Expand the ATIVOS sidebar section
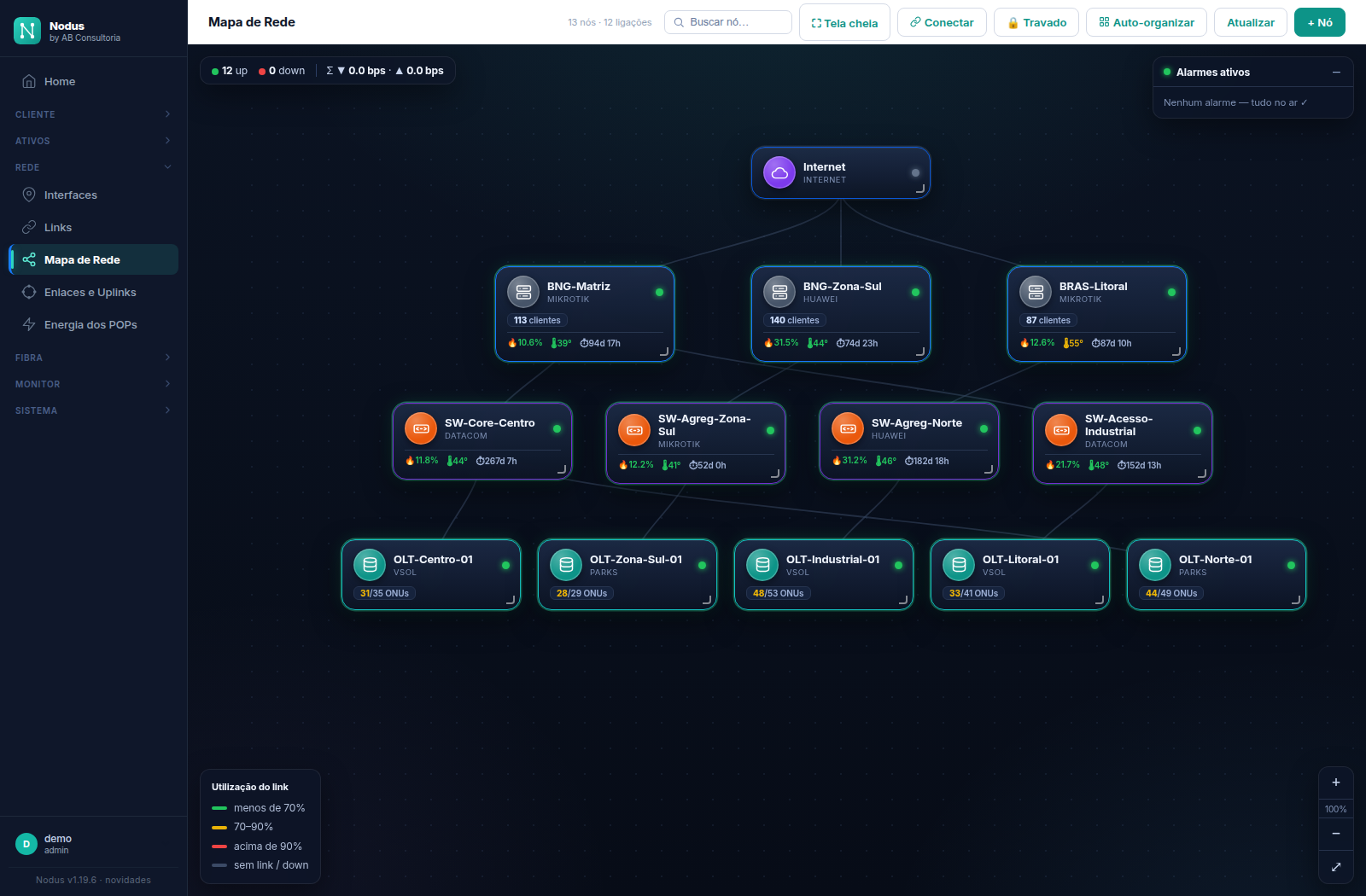This screenshot has width=1366, height=896. 93,141
